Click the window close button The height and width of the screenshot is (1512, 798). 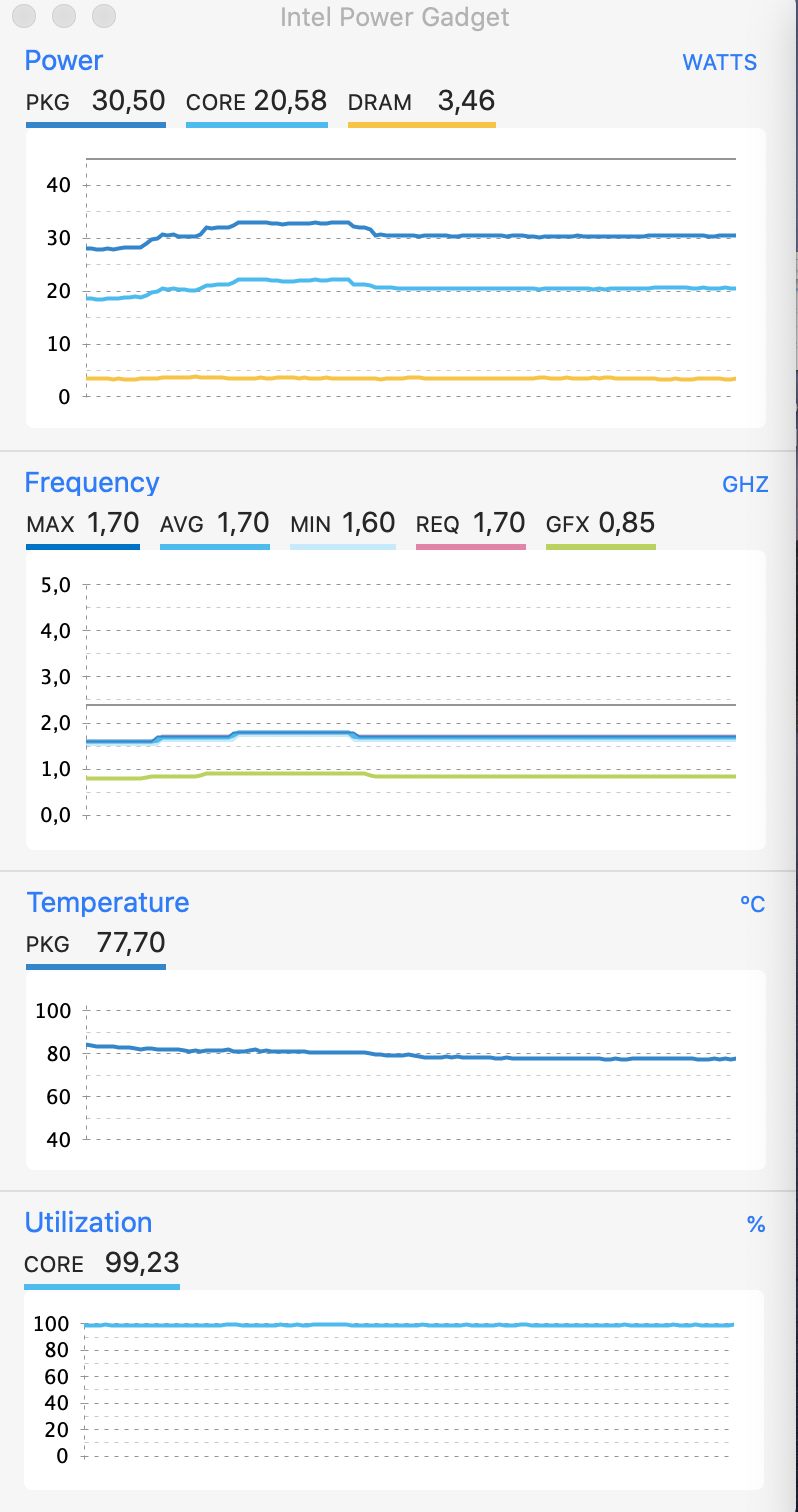(x=25, y=16)
